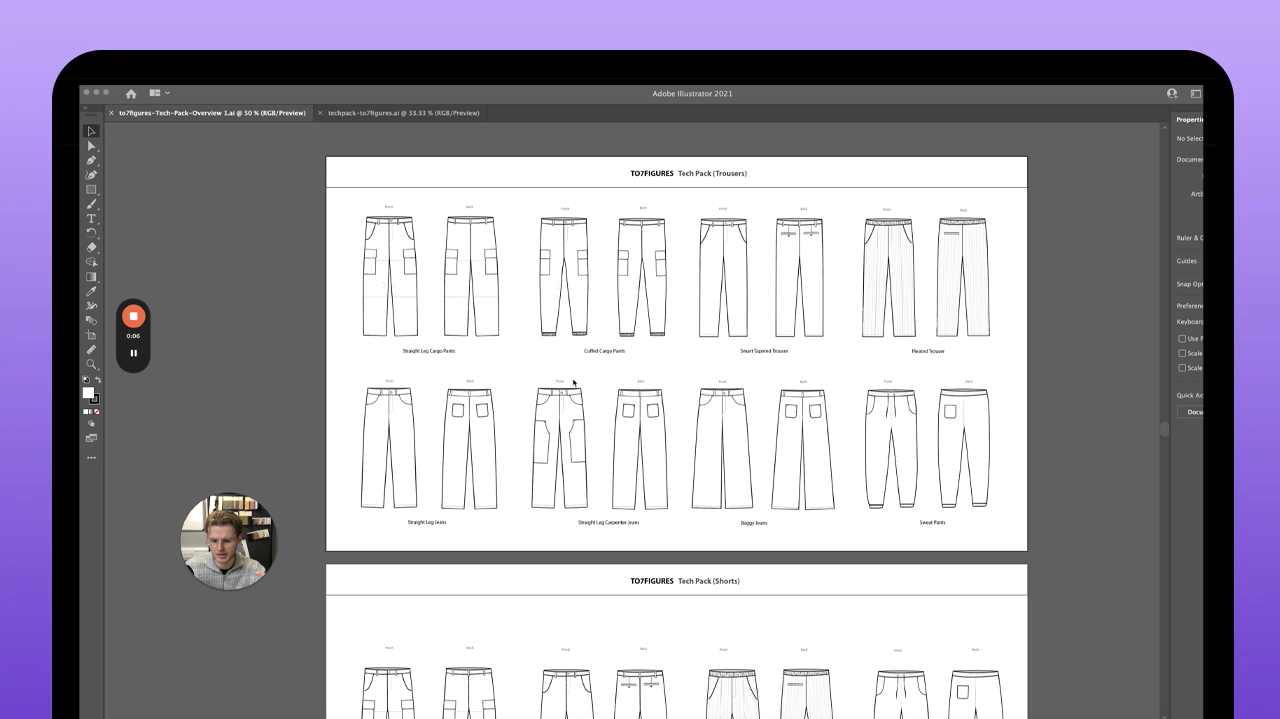
Task: Stop the screen recording
Action: pyautogui.click(x=133, y=316)
